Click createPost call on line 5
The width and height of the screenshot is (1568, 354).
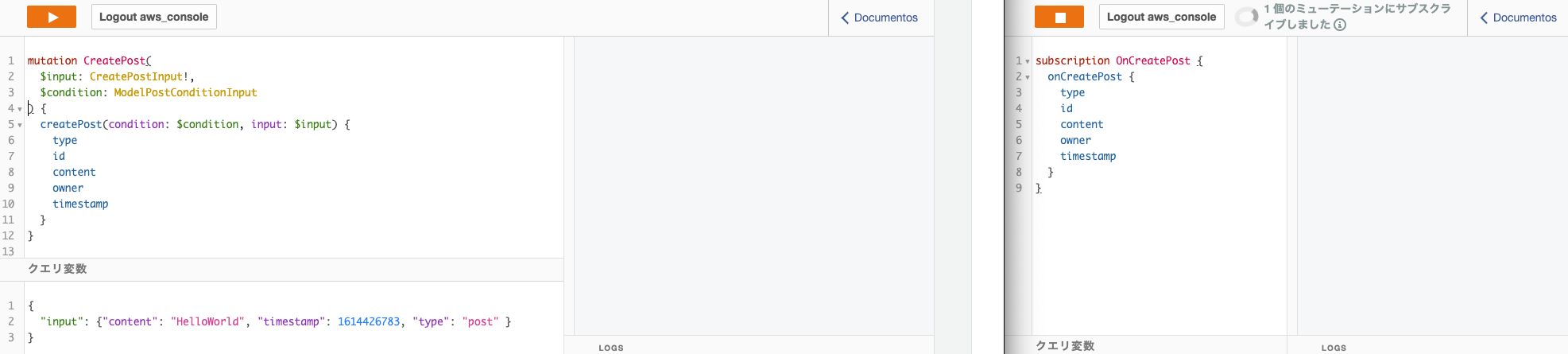pos(72,124)
